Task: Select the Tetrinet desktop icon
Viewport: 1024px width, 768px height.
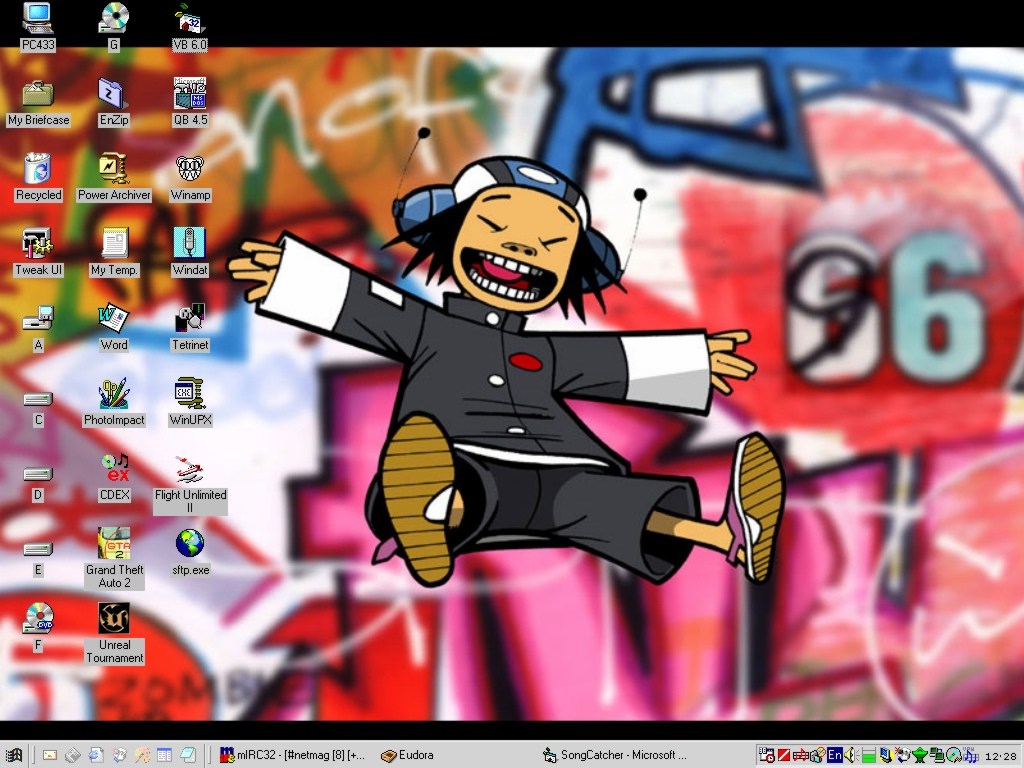Action: pyautogui.click(x=190, y=319)
